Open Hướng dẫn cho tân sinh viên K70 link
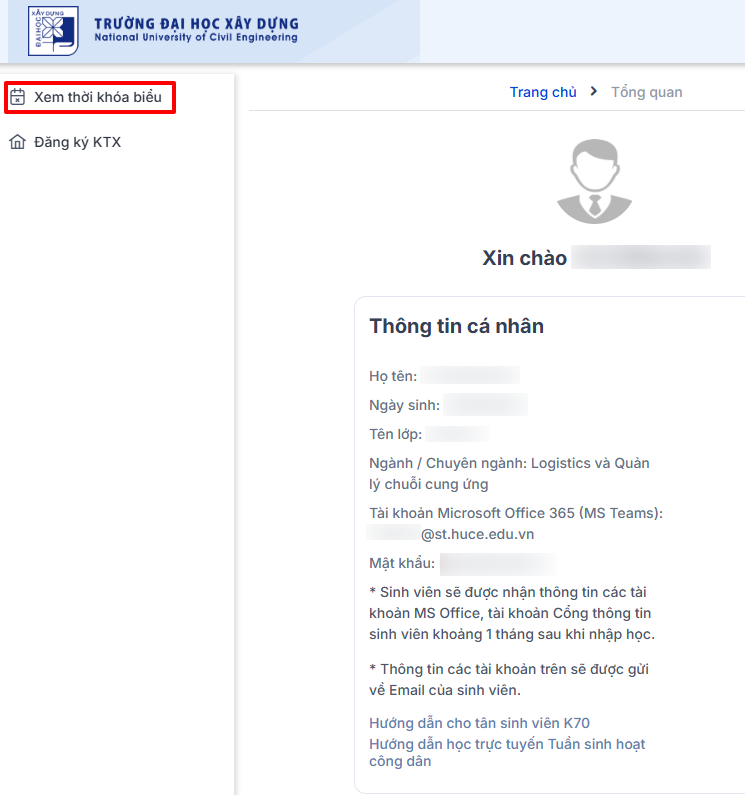This screenshot has width=745, height=795. point(486,723)
